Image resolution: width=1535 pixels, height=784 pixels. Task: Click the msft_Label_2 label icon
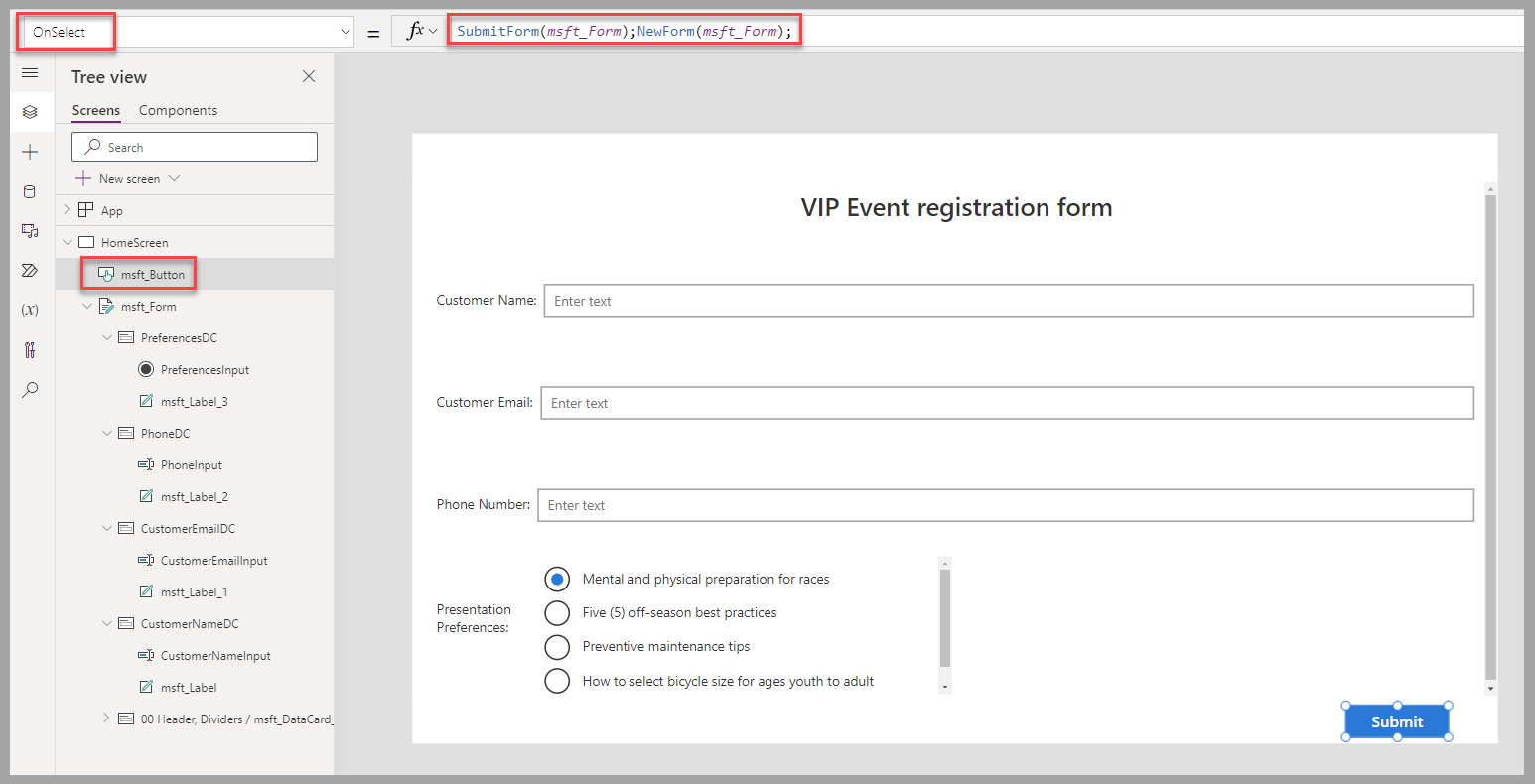tap(146, 496)
